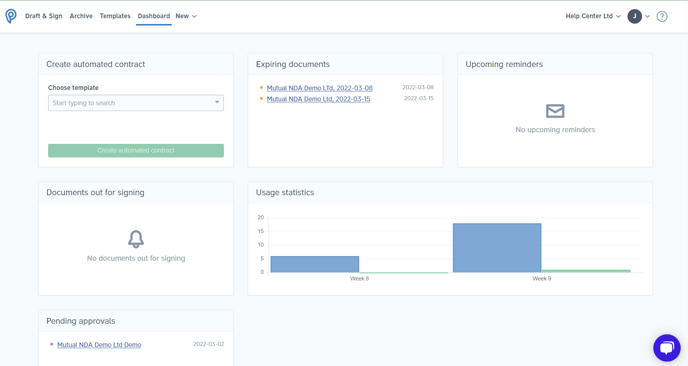This screenshot has height=366, width=688.
Task: Click the Choose template label
Action: pyautogui.click(x=73, y=88)
